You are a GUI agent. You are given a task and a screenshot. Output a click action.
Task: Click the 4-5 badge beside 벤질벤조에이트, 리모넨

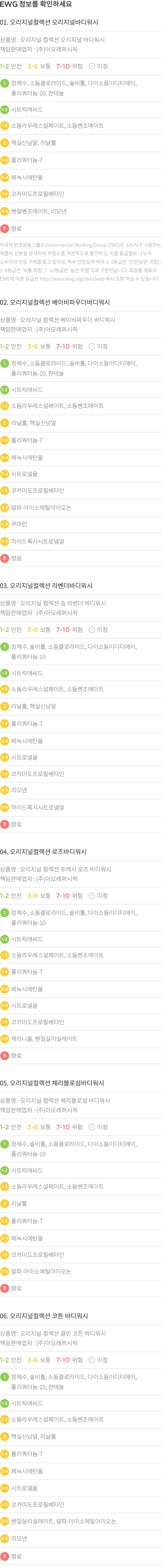coord(4,211)
